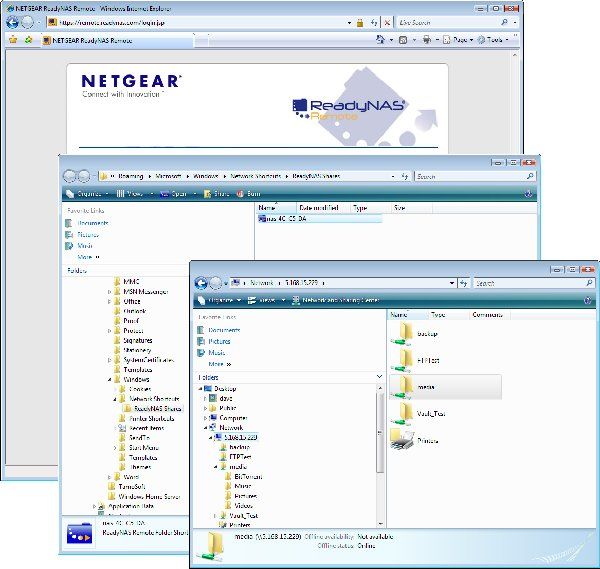Click Help icon in Network explorer toolbar
600x569 pixels.
588,301
